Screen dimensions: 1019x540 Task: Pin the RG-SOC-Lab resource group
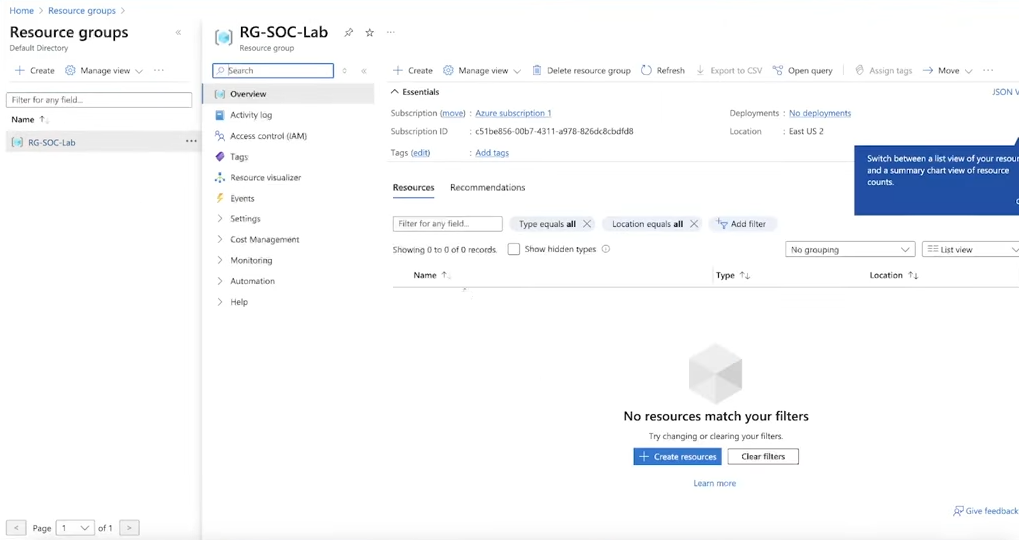[x=348, y=32]
